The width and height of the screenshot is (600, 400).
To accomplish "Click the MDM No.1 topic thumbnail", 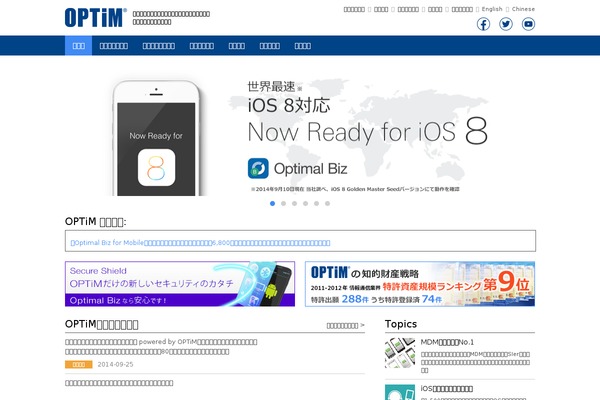I will [400, 353].
